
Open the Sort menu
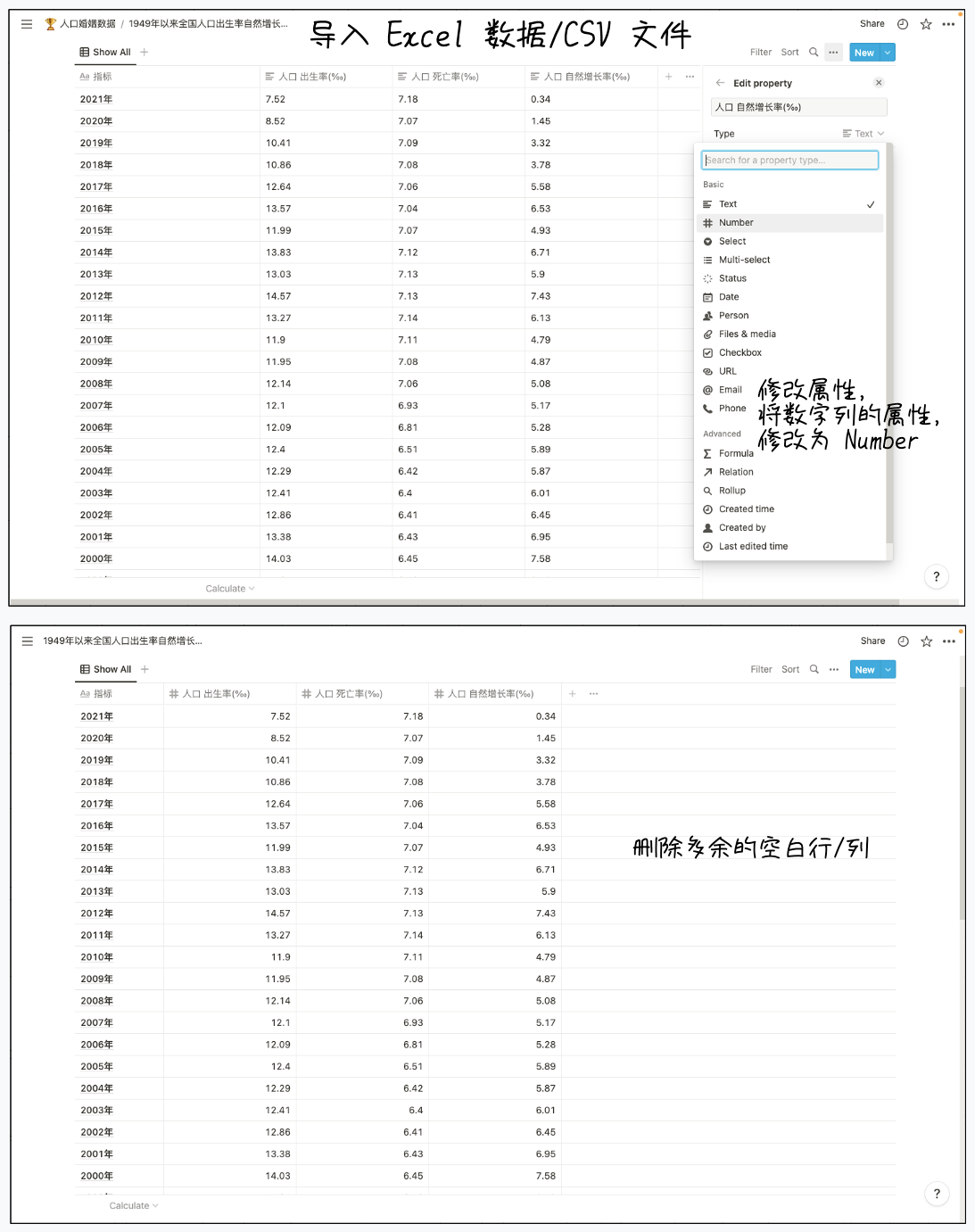coord(789,53)
